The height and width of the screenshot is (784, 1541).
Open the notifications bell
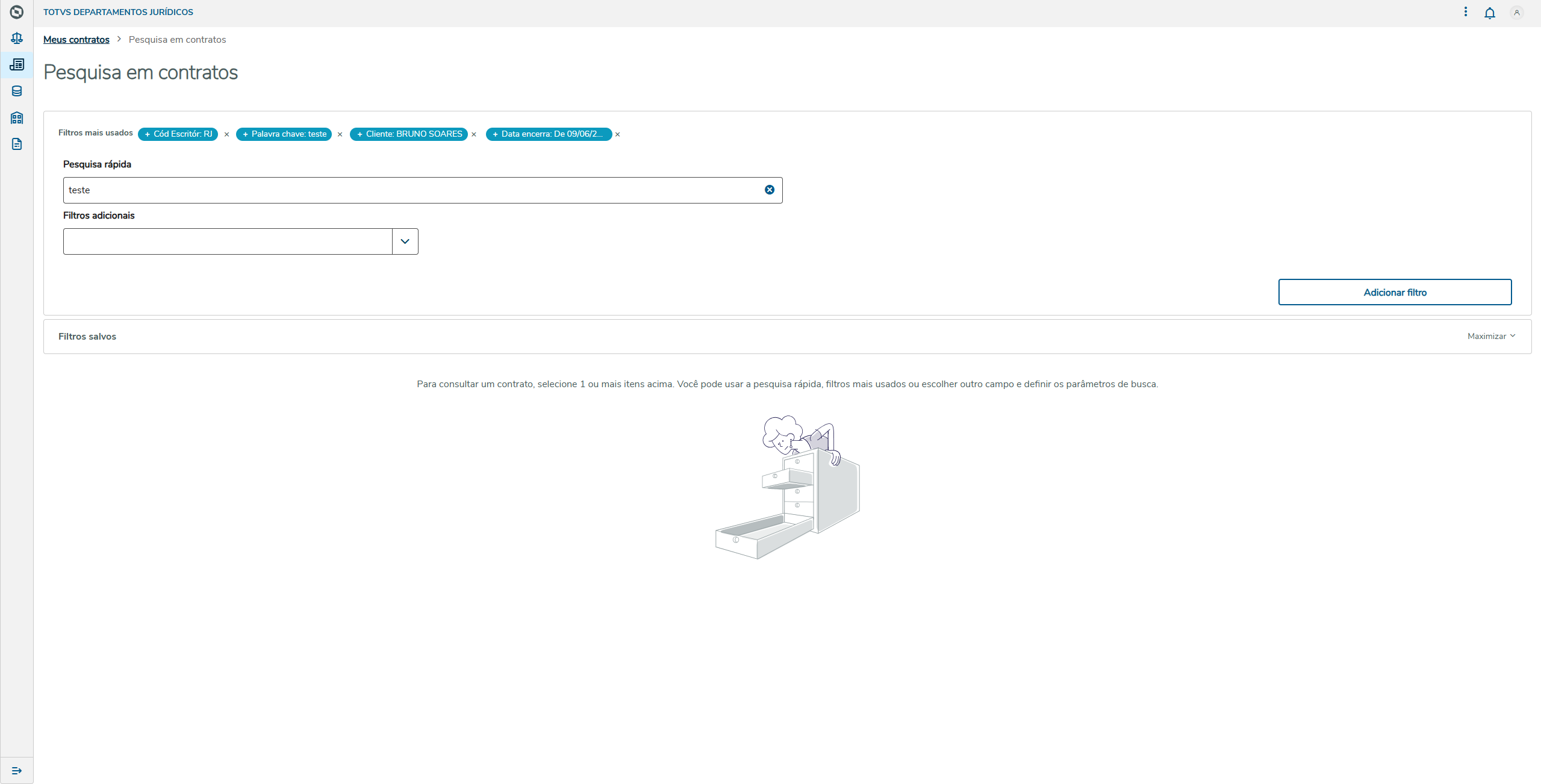tap(1489, 13)
